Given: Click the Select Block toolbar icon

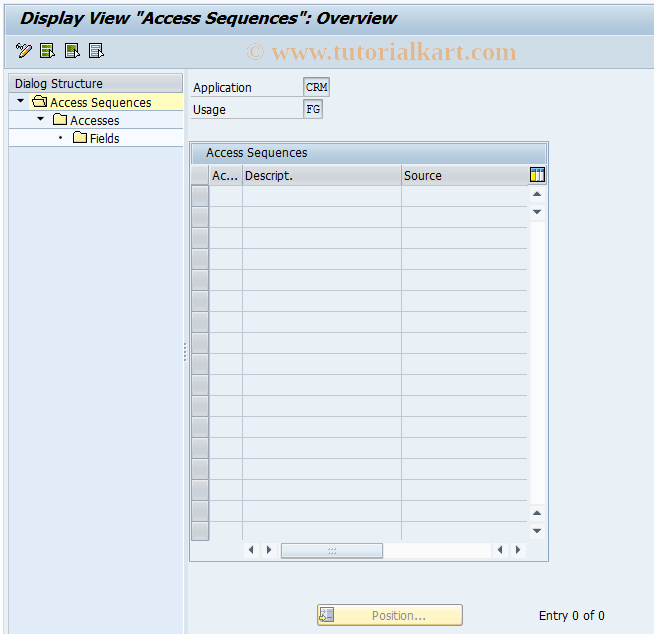Looking at the screenshot, I should tap(72, 51).
